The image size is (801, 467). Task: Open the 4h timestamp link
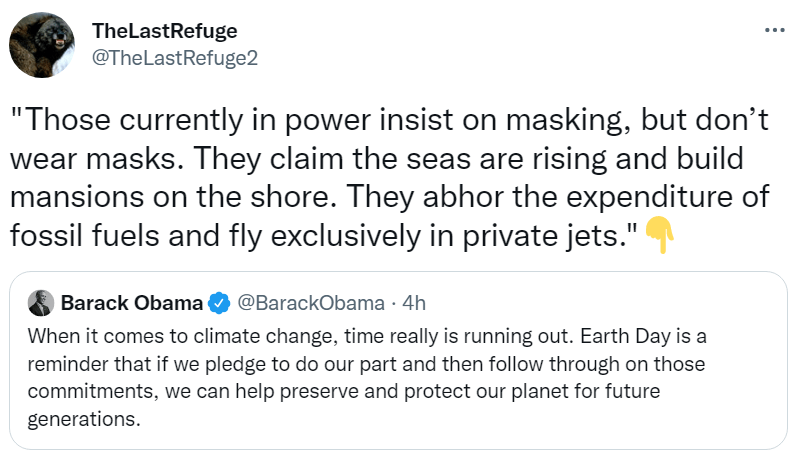tap(414, 302)
